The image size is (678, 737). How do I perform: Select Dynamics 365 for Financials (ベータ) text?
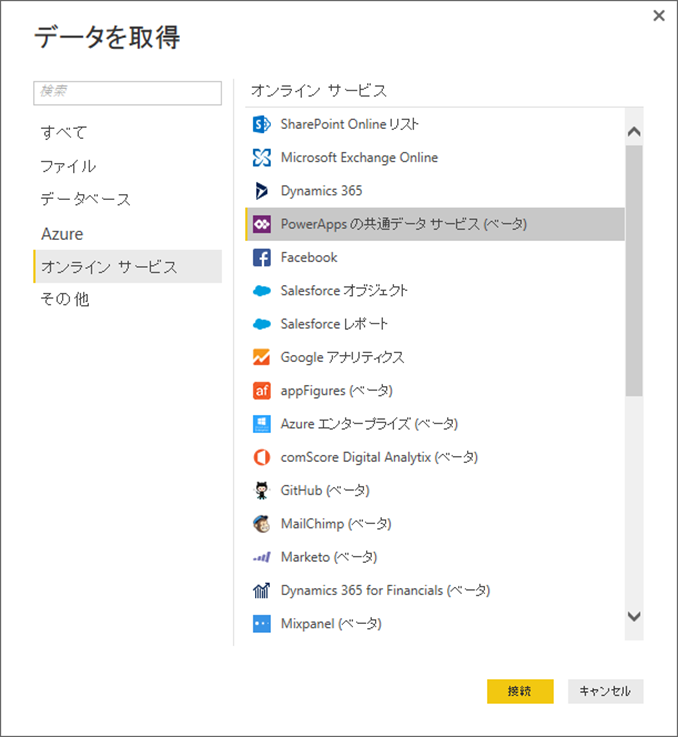pos(386,590)
